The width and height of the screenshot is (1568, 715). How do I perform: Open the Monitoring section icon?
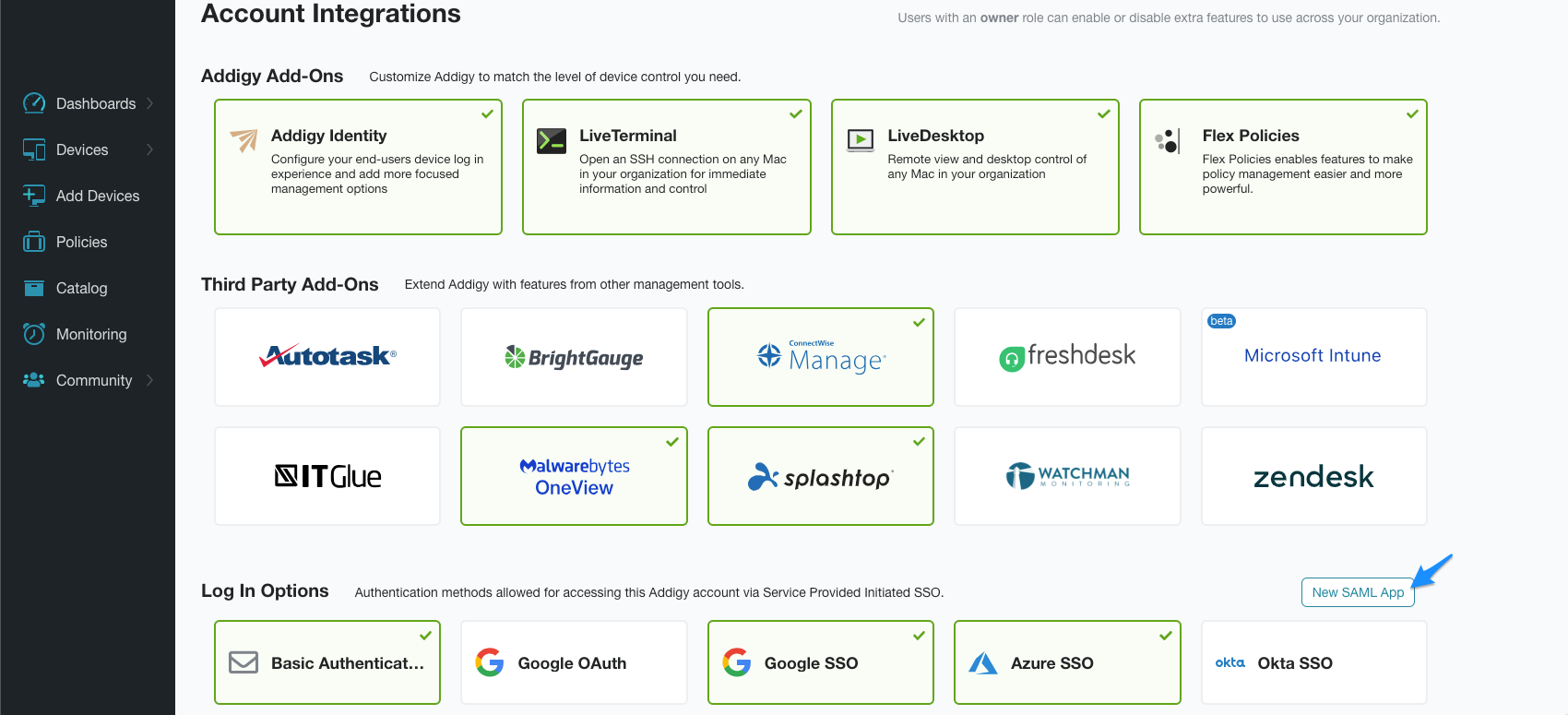point(34,334)
